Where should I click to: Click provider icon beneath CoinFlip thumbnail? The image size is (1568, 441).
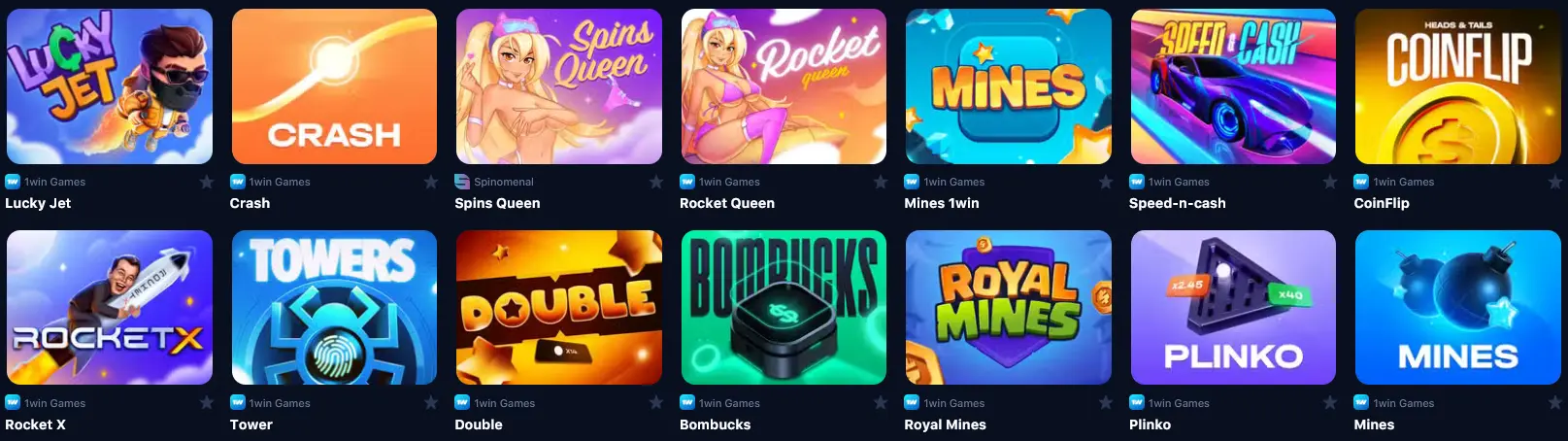click(x=1361, y=182)
